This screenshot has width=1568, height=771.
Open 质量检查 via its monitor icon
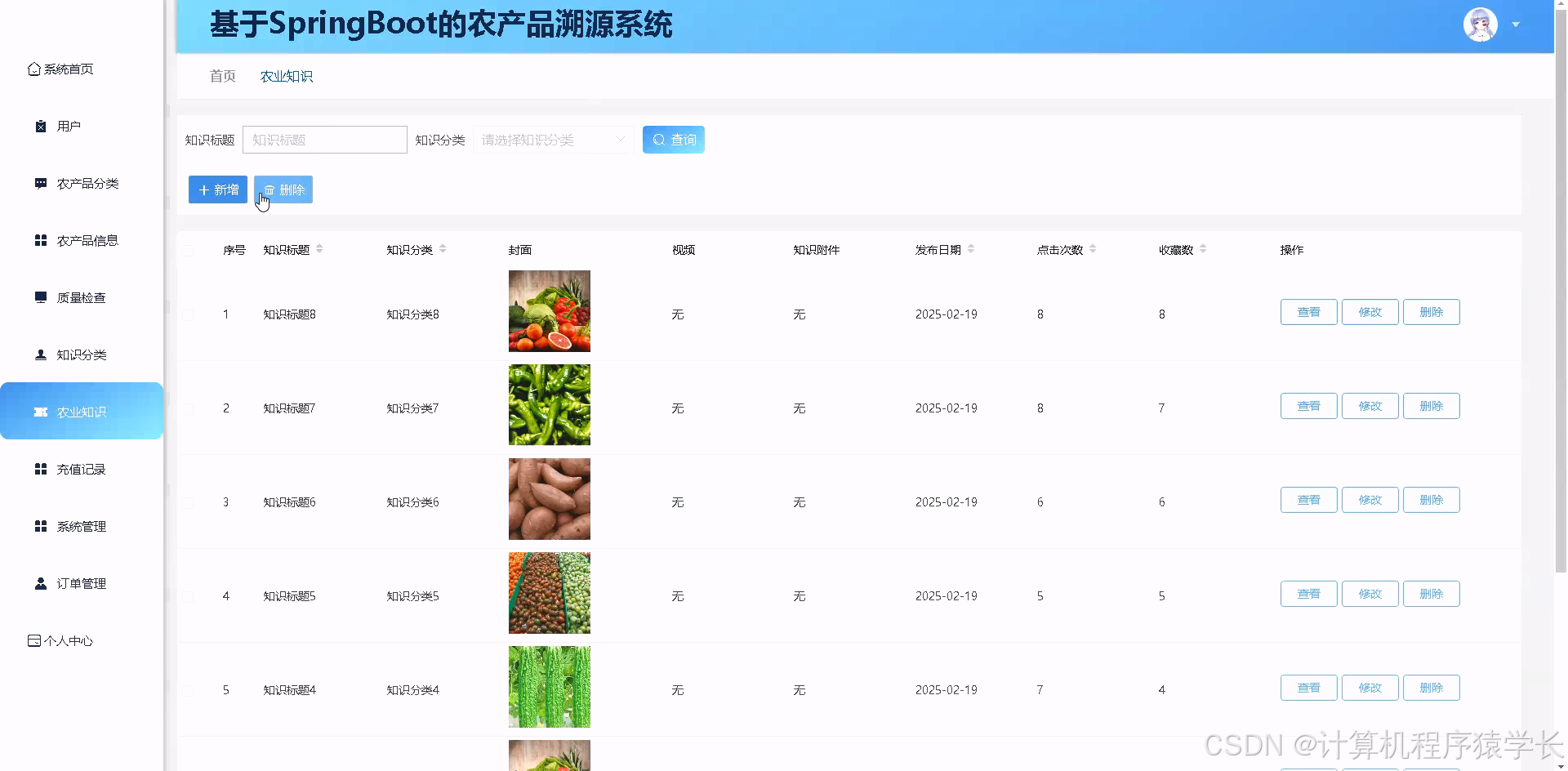coord(40,296)
